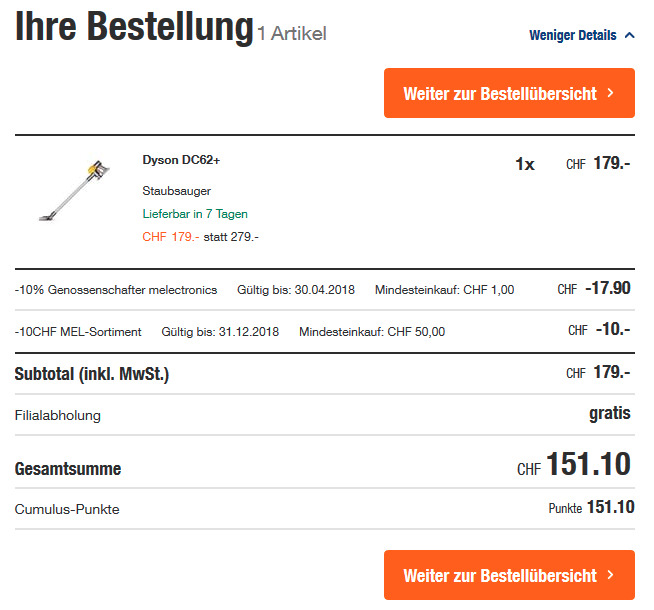Click the Cumulus-Punkte label

coord(67,509)
